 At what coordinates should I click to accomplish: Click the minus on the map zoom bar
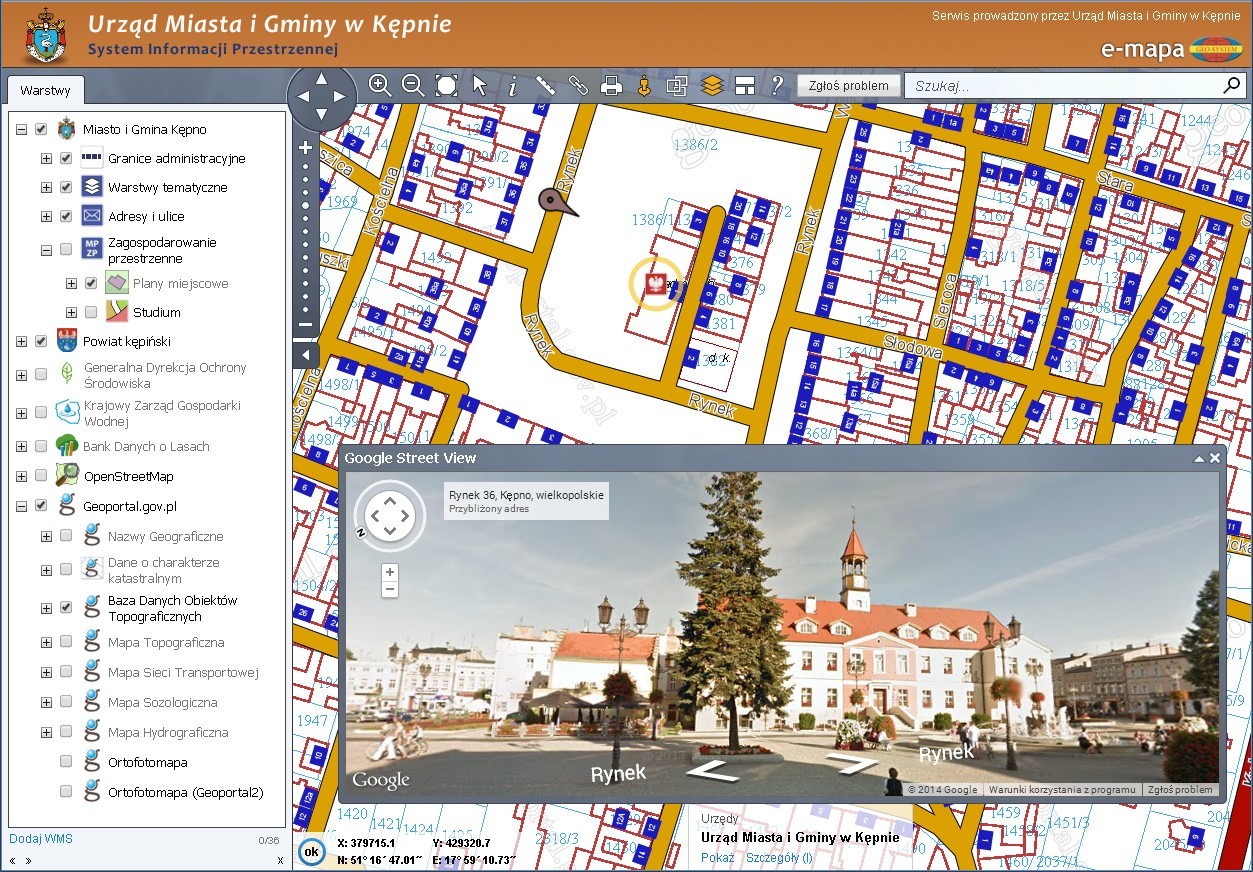[306, 325]
